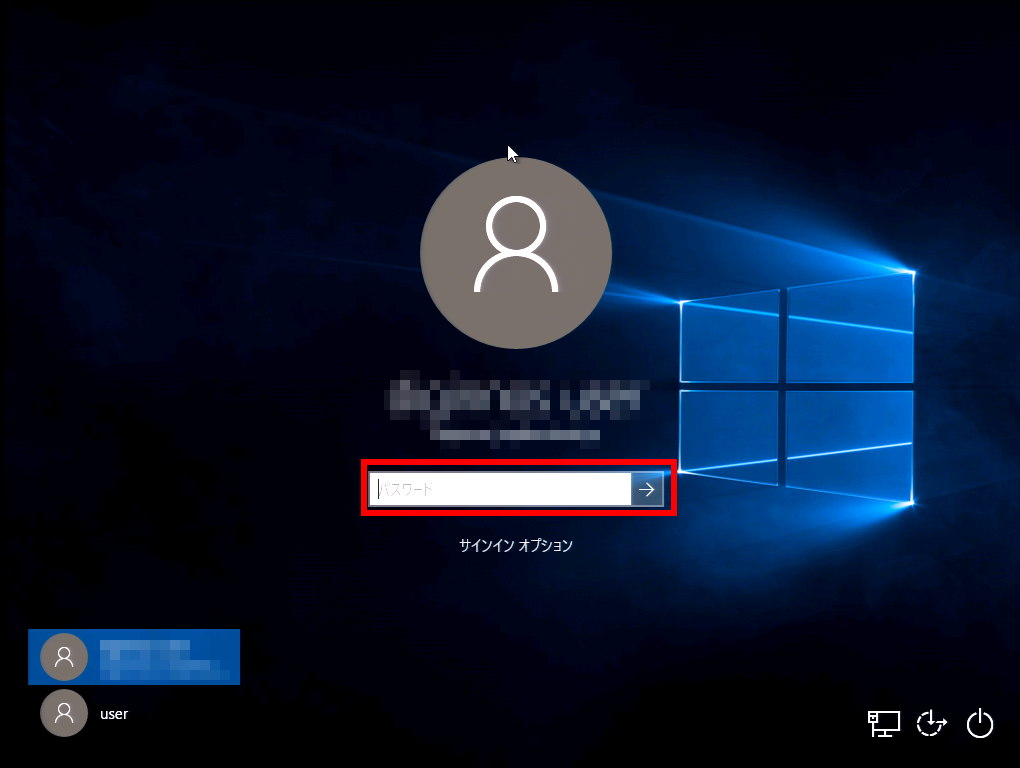
Task: Open the power options icon
Action: point(980,723)
